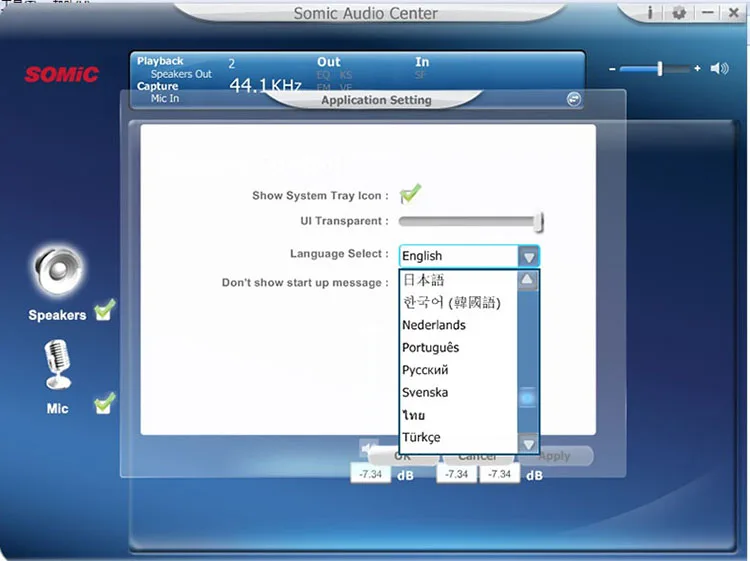Image resolution: width=750 pixels, height=561 pixels.
Task: Choose Japanese 日本語 from language list
Action: [x=459, y=280]
